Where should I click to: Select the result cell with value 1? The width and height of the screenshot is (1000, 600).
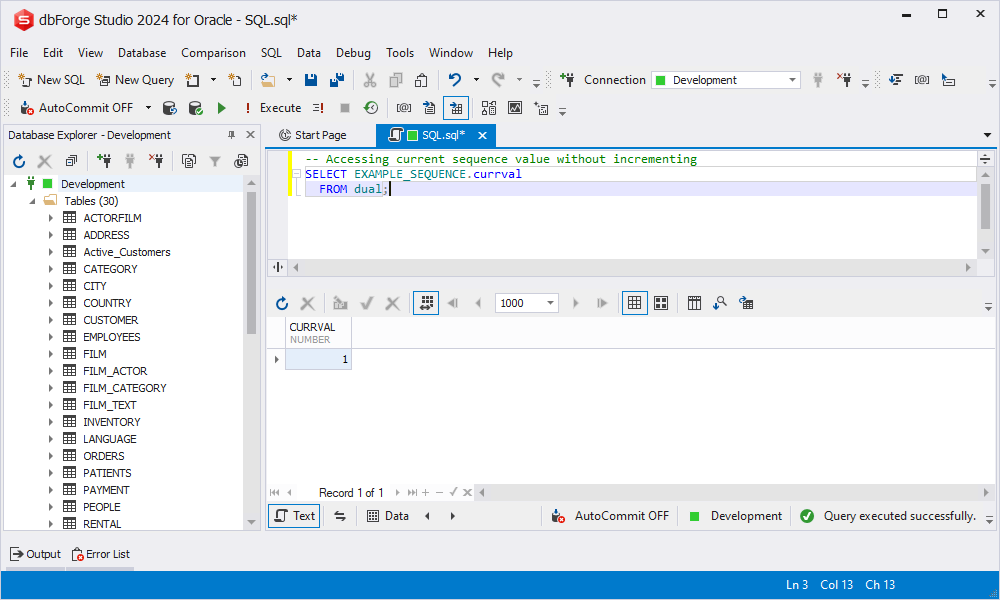[x=318, y=360]
